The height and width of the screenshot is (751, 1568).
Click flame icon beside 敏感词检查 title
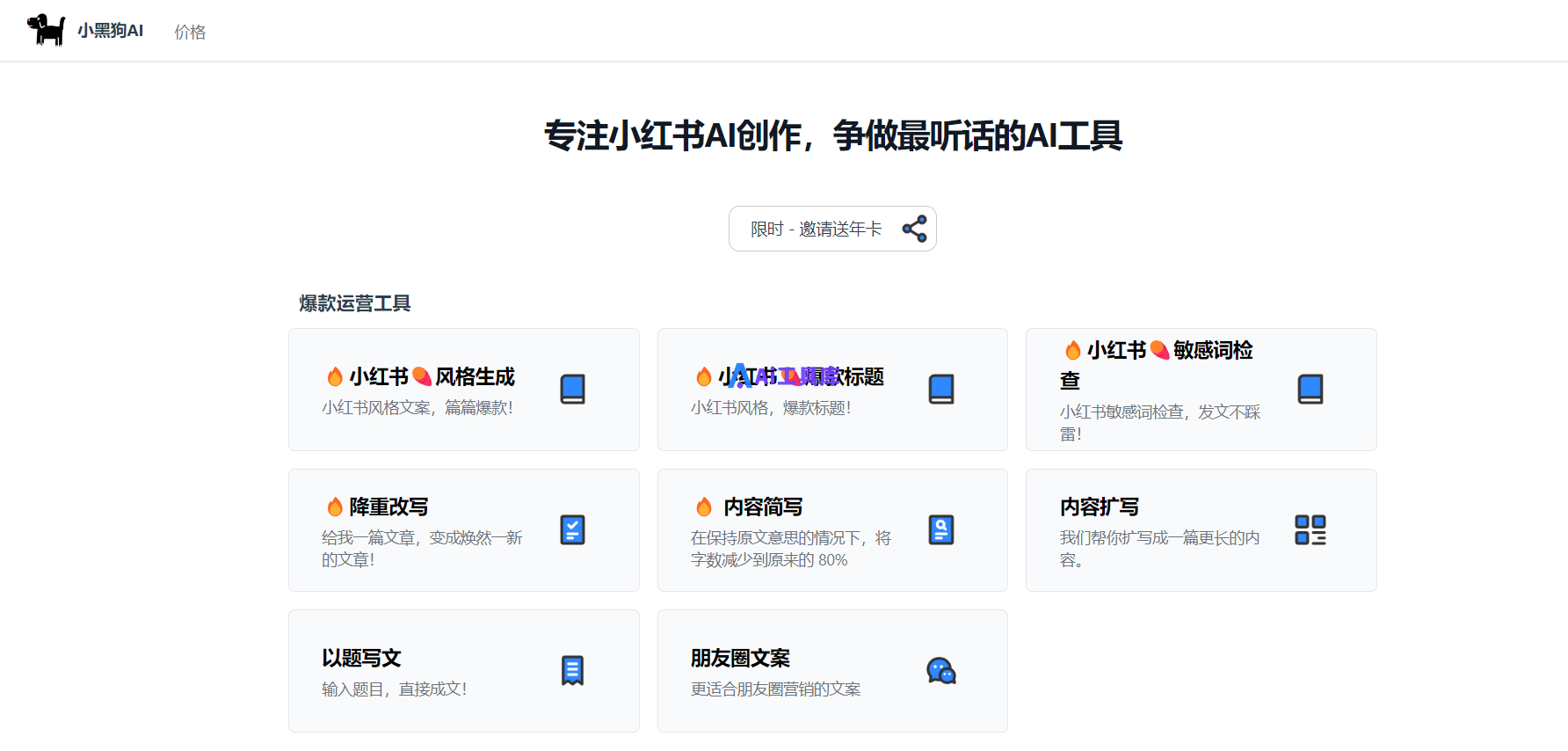point(1073,351)
